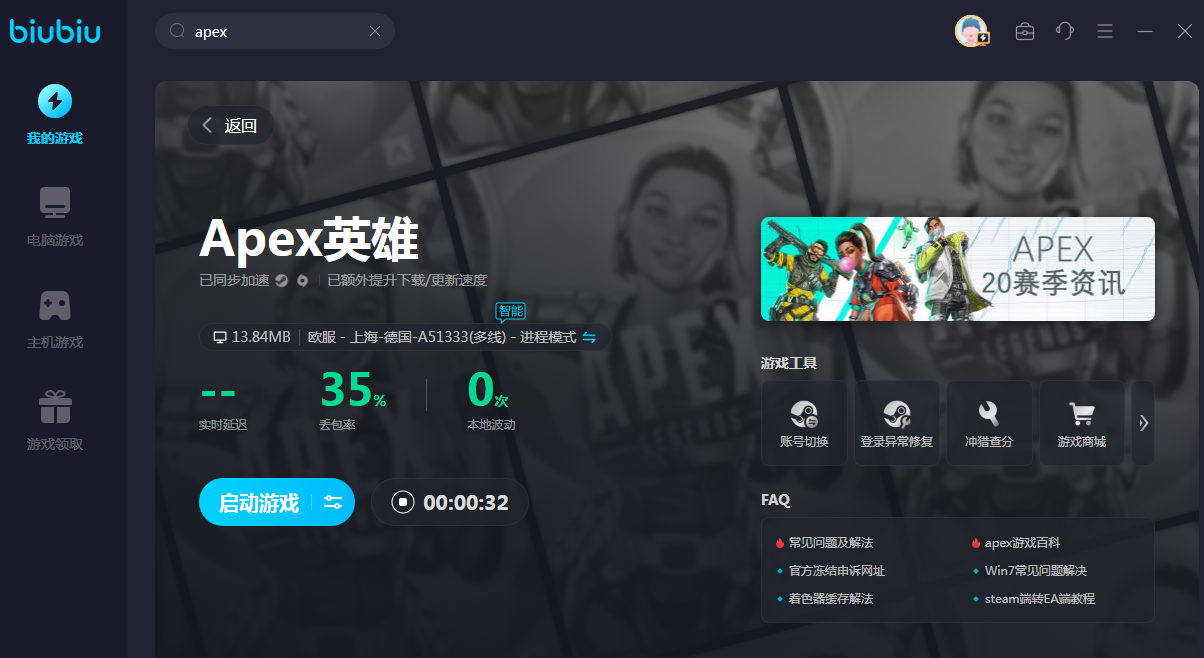Click the 00:00:32 timer
The width and height of the screenshot is (1204, 658).
tap(466, 502)
